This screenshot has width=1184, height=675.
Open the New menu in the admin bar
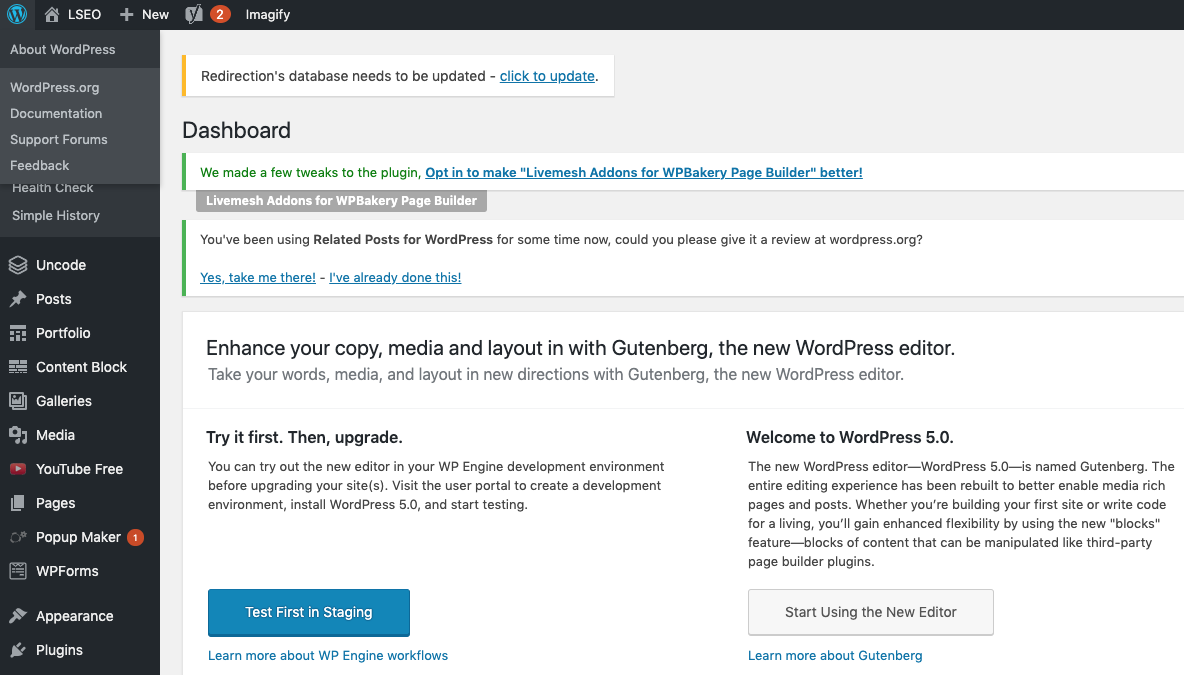point(143,14)
